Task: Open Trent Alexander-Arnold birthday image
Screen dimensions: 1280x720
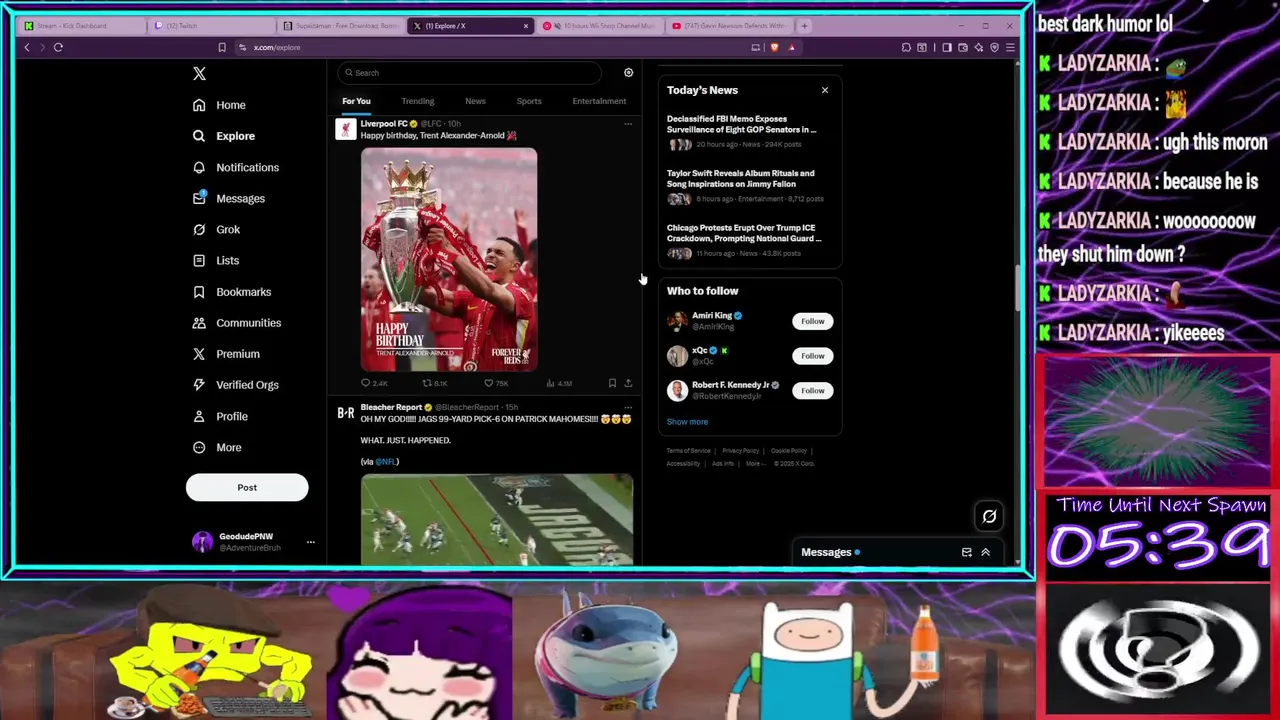Action: coord(449,260)
